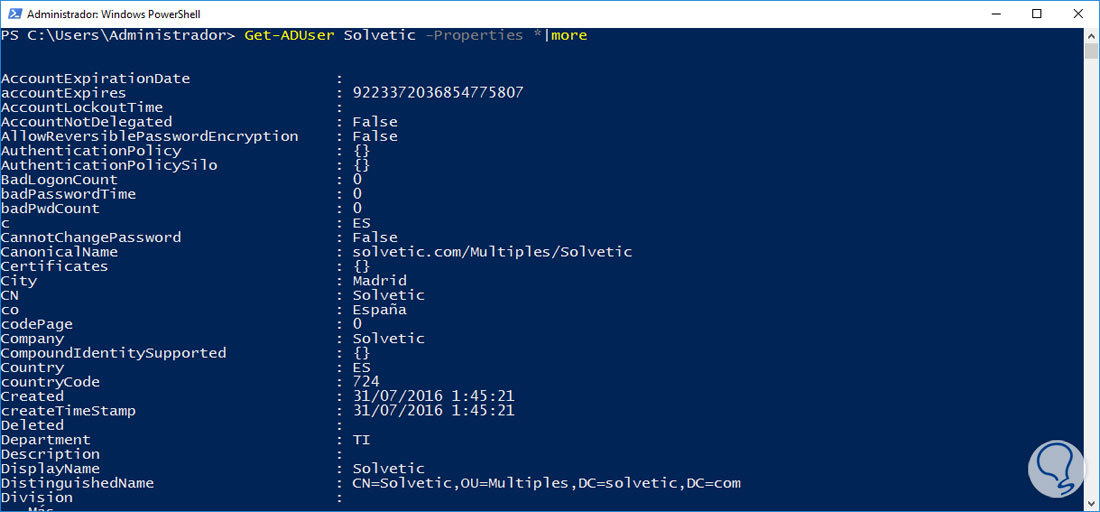Click the AllowReversiblePasswordEncryption property name
1100x512 pixels.
coord(150,136)
